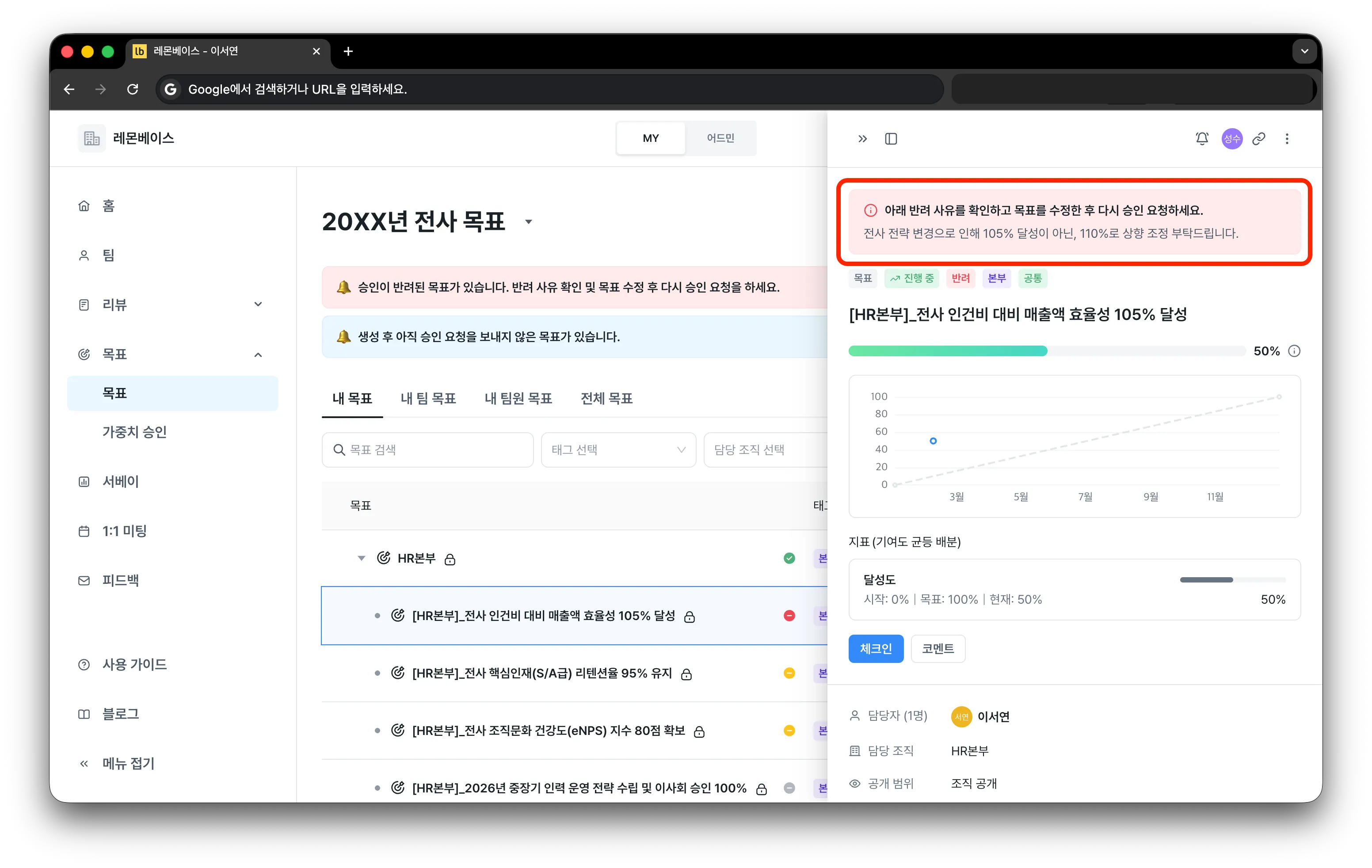The height and width of the screenshot is (868, 1372).
Task: Click the info icon next to 50% progress
Action: [1294, 351]
